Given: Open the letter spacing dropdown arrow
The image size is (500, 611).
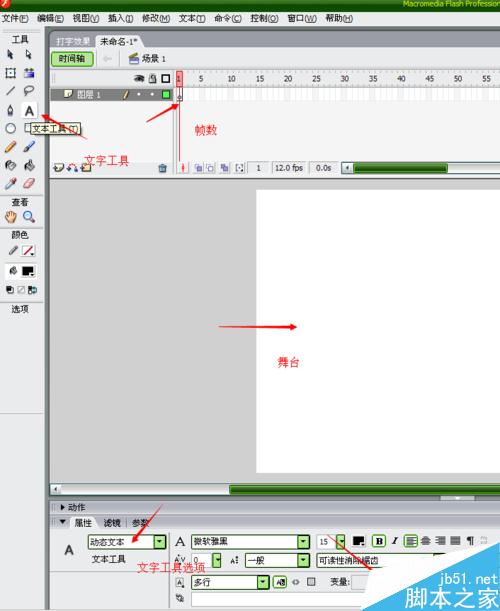Looking at the screenshot, I should coord(217,560).
